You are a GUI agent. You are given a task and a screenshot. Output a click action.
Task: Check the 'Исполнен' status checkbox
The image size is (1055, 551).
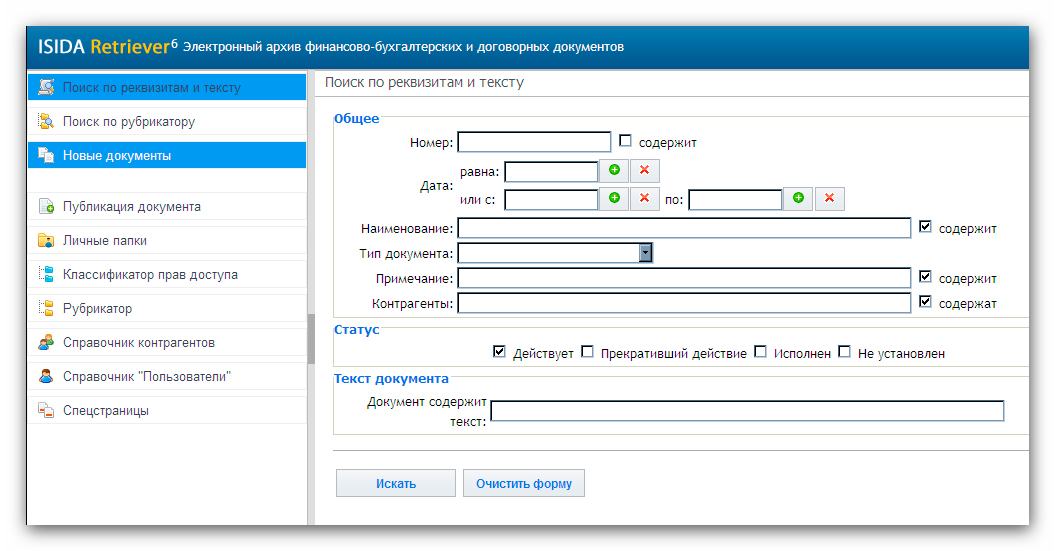(x=760, y=351)
